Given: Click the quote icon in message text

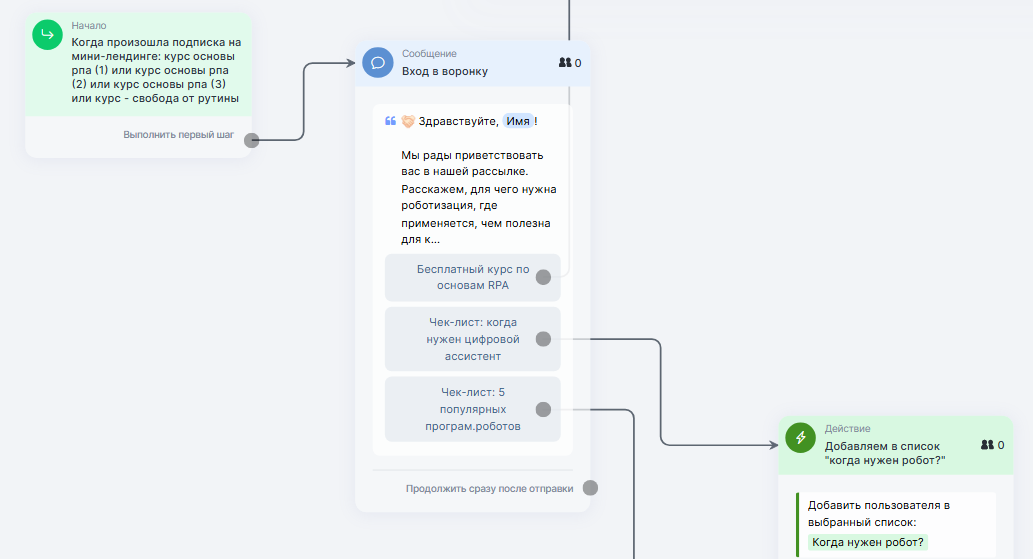Looking at the screenshot, I should tap(391, 121).
